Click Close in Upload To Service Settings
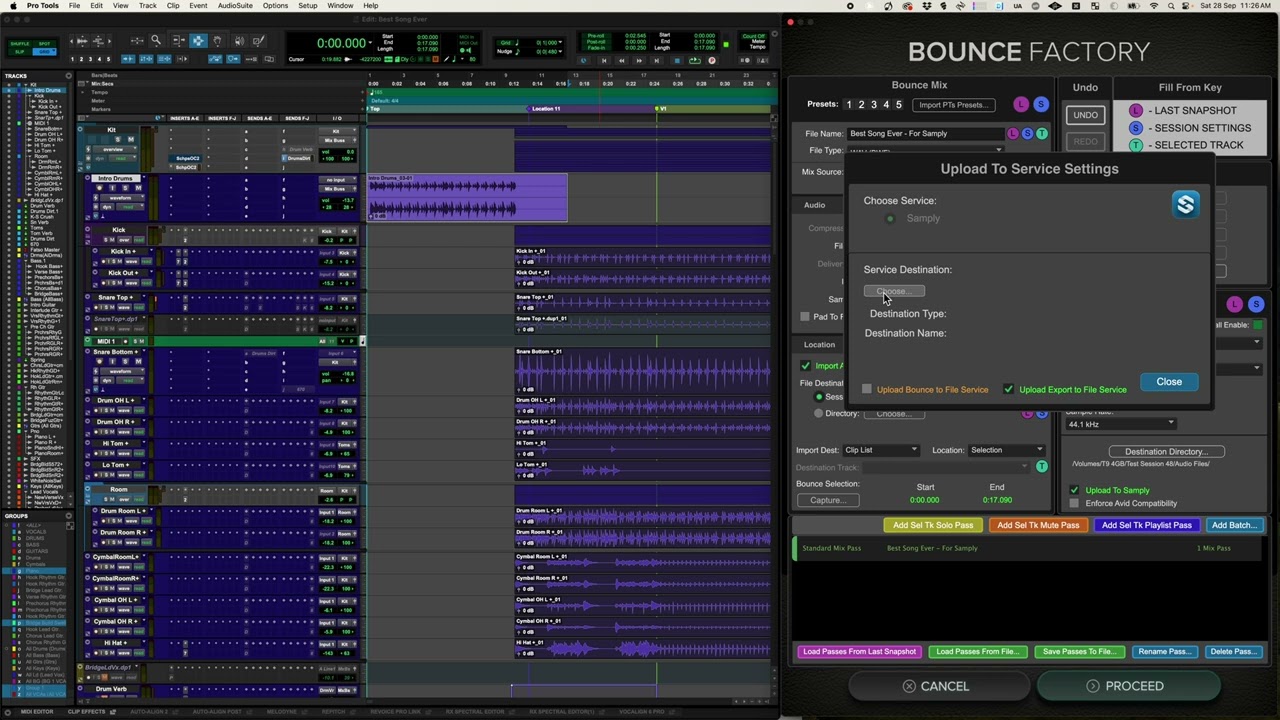 tap(1168, 381)
